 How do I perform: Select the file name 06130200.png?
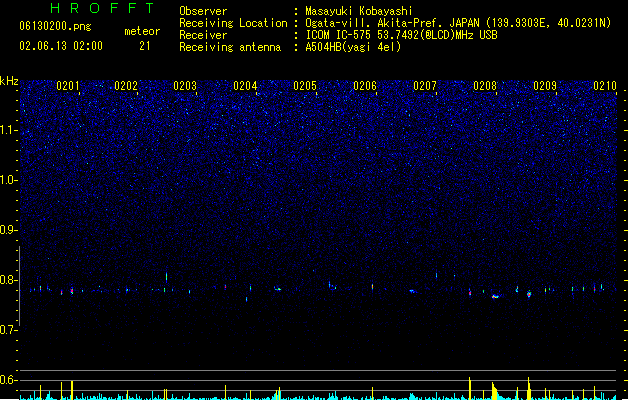55,26
